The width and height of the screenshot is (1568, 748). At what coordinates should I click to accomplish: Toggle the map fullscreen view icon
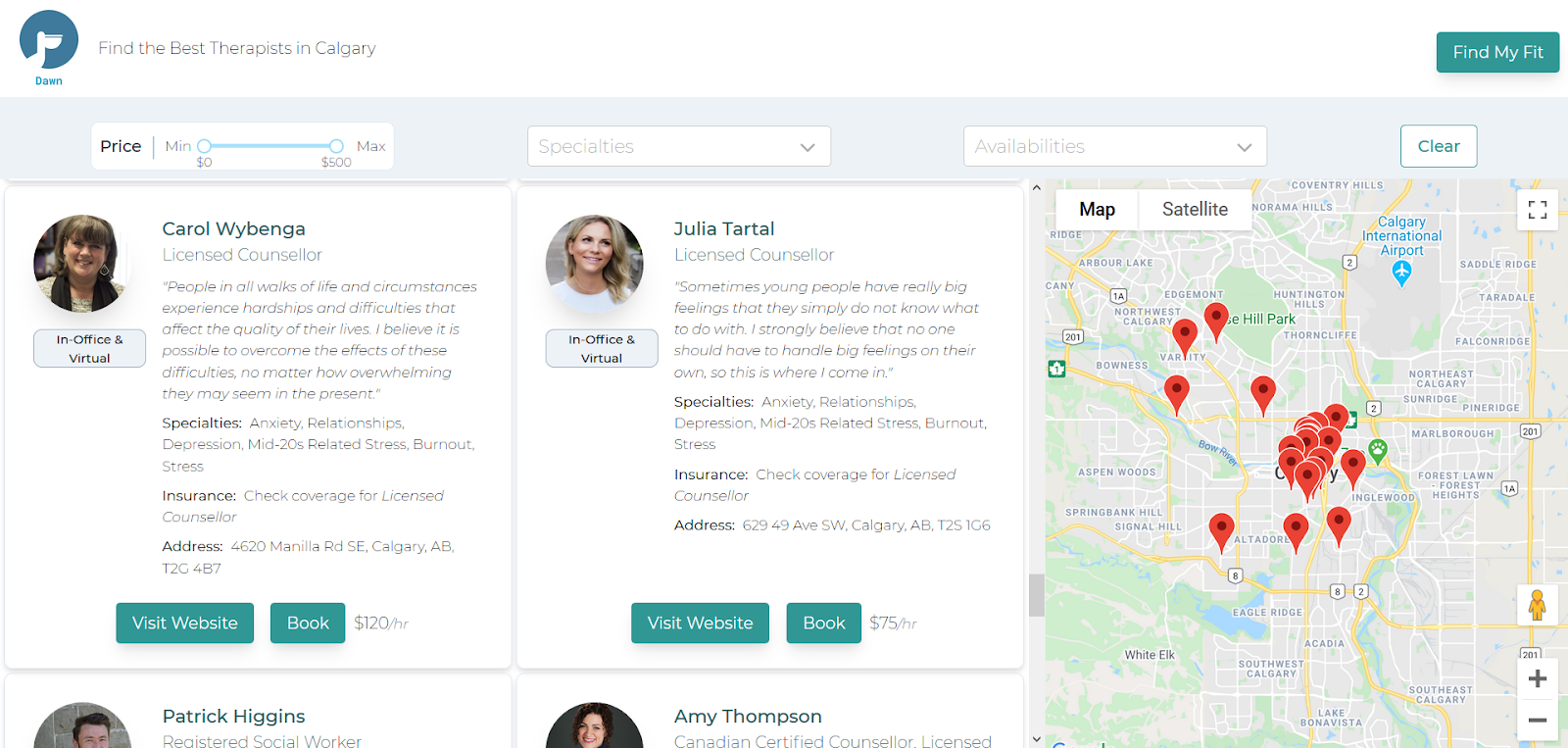[x=1538, y=210]
